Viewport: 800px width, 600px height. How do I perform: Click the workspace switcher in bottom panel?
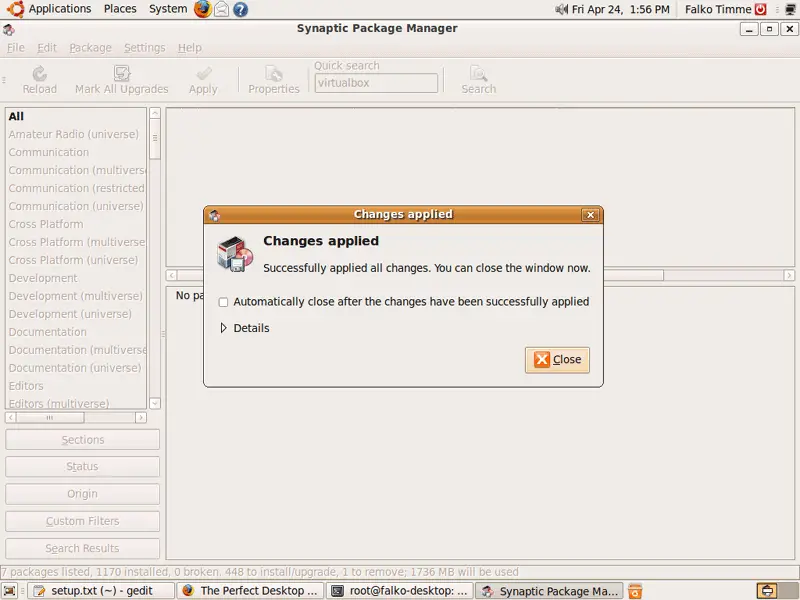coord(777,591)
